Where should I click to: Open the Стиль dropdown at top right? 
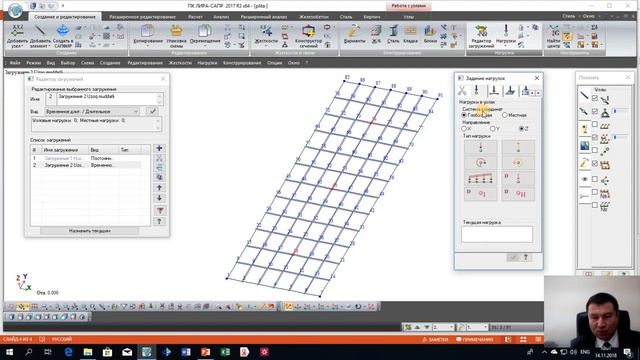pyautogui.click(x=571, y=16)
